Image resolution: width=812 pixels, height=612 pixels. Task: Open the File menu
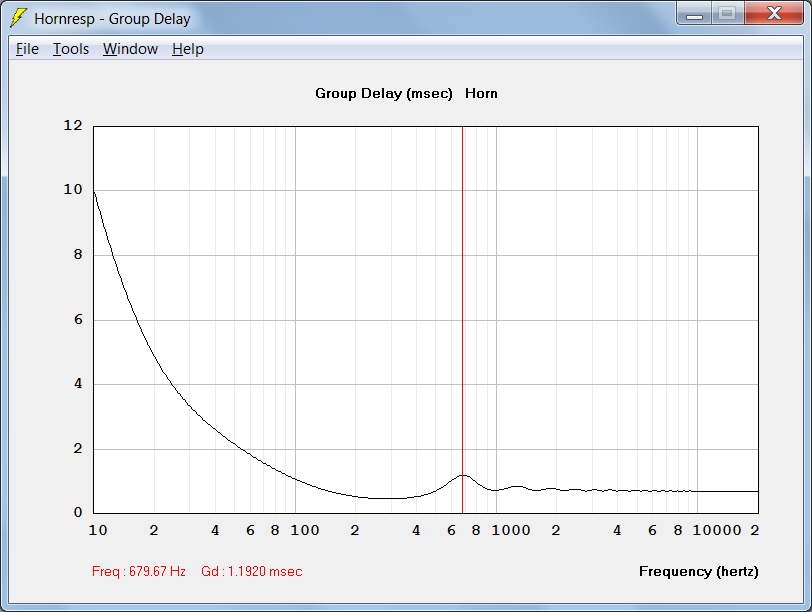pos(27,49)
